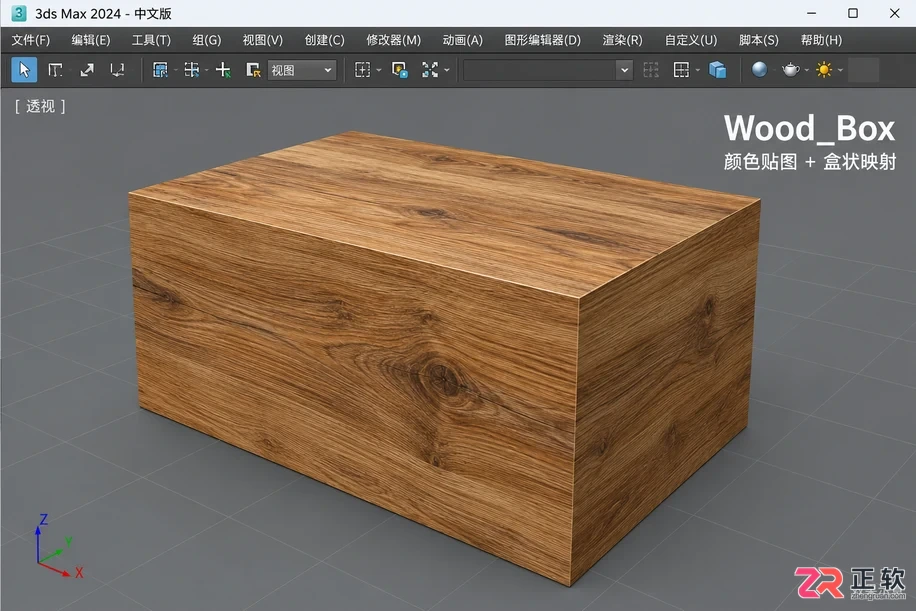This screenshot has width=916, height=611.
Task: Click the select-and-move toolbar icon
Action: pyautogui.click(x=55, y=70)
